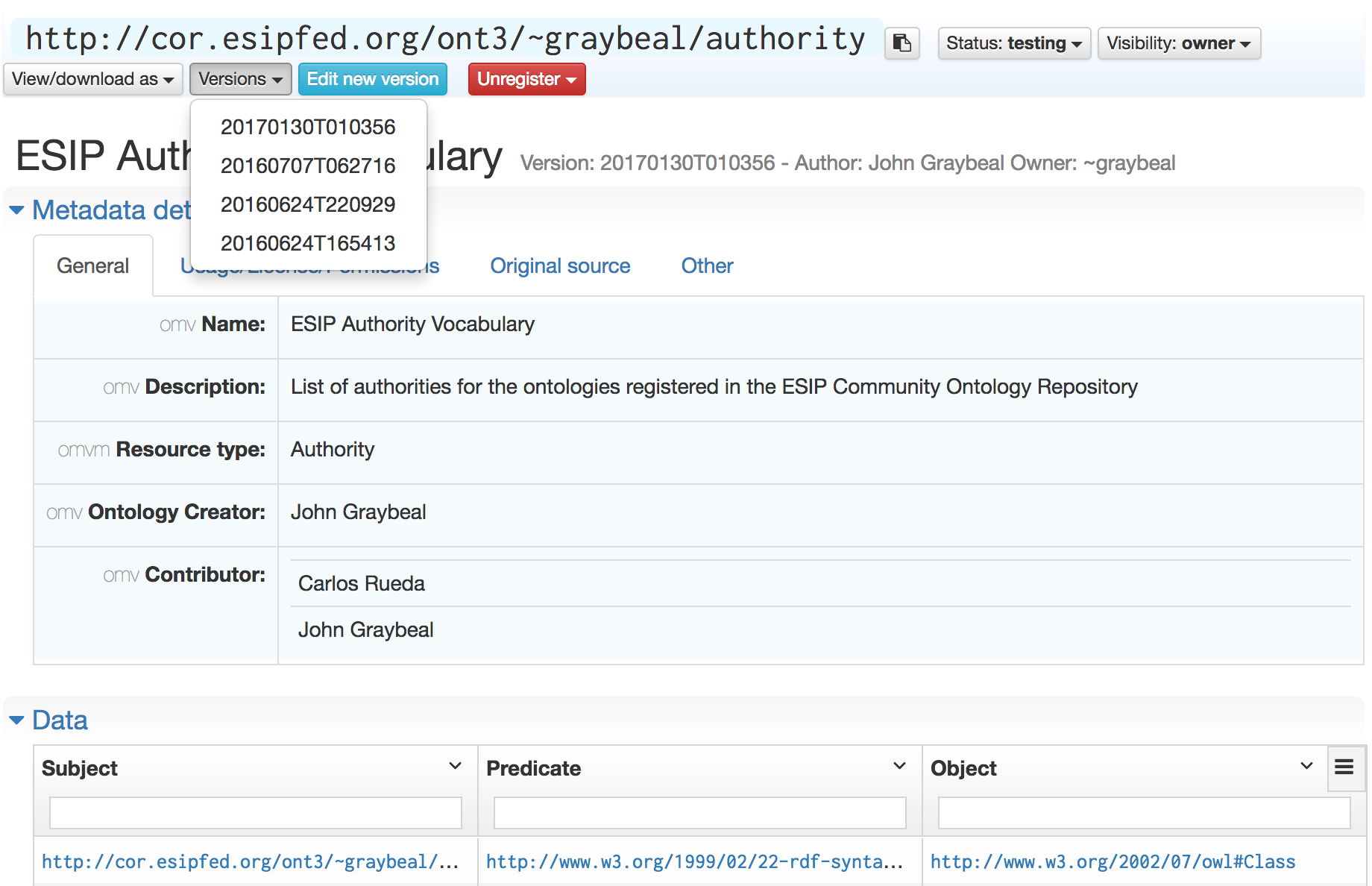1372x886 pixels.
Task: Switch to the General tab
Action: [x=93, y=266]
